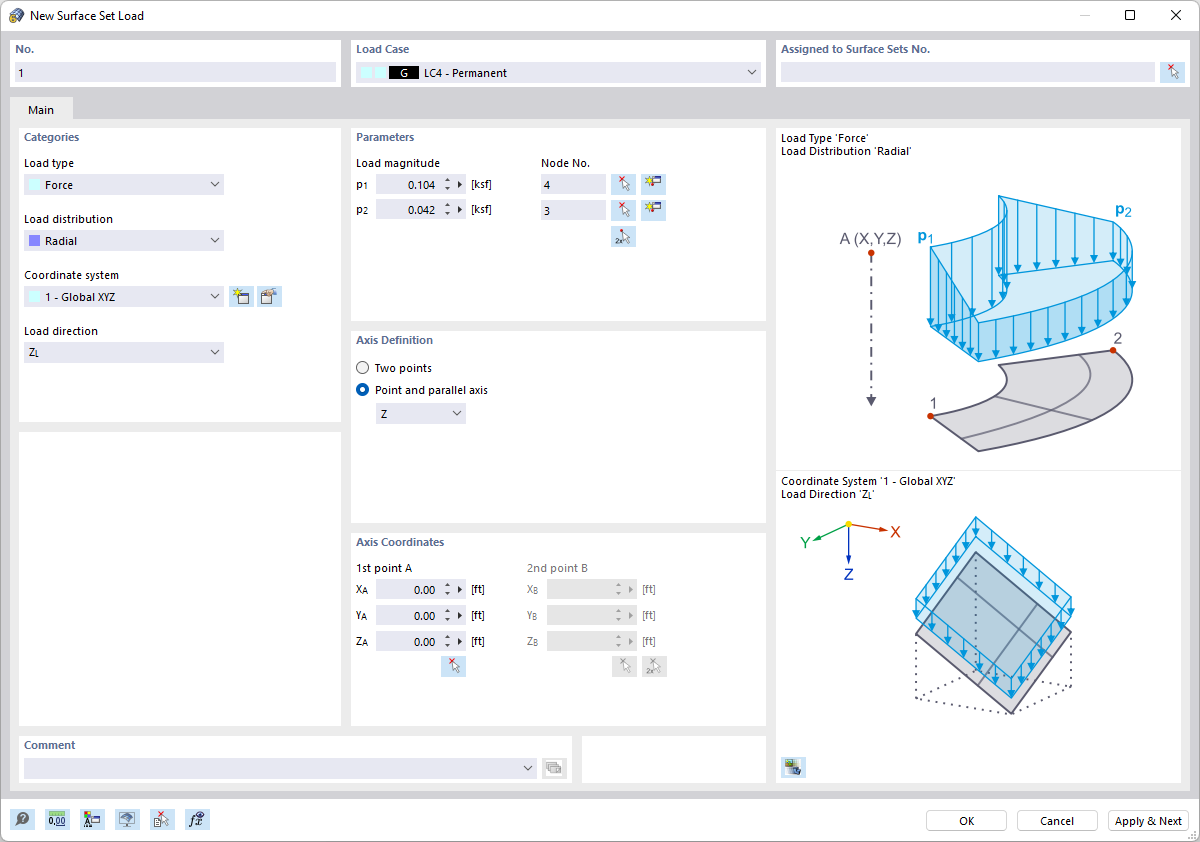
Task: Create a new coordinate system
Action: click(240, 296)
